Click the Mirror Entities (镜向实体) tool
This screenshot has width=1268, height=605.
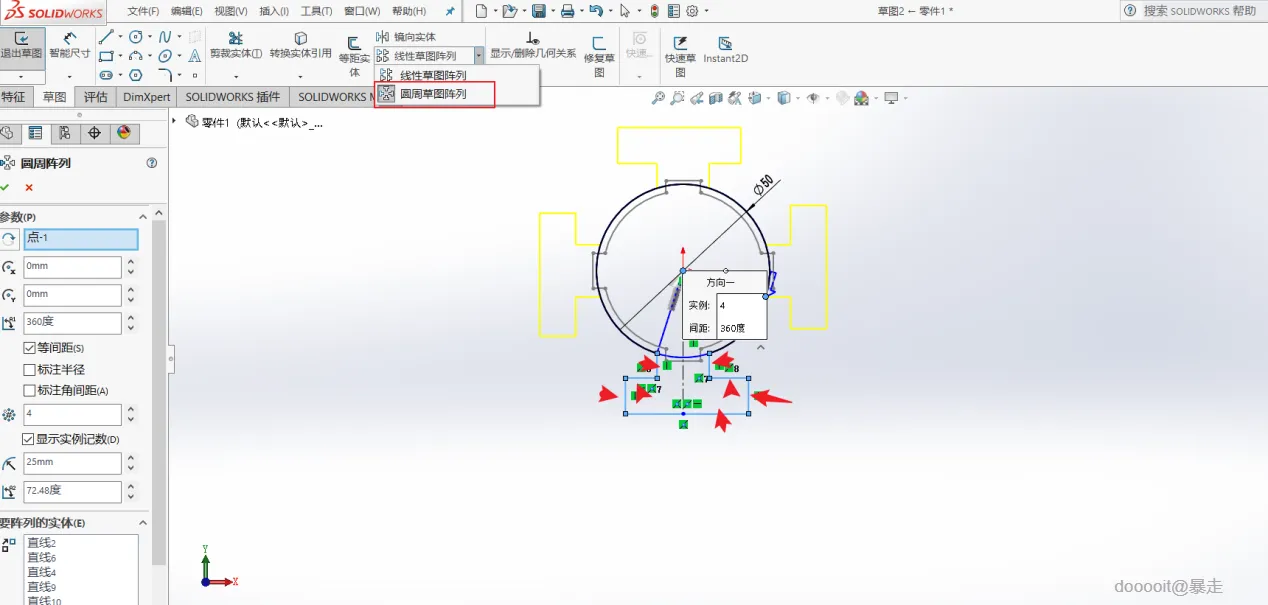[406, 37]
